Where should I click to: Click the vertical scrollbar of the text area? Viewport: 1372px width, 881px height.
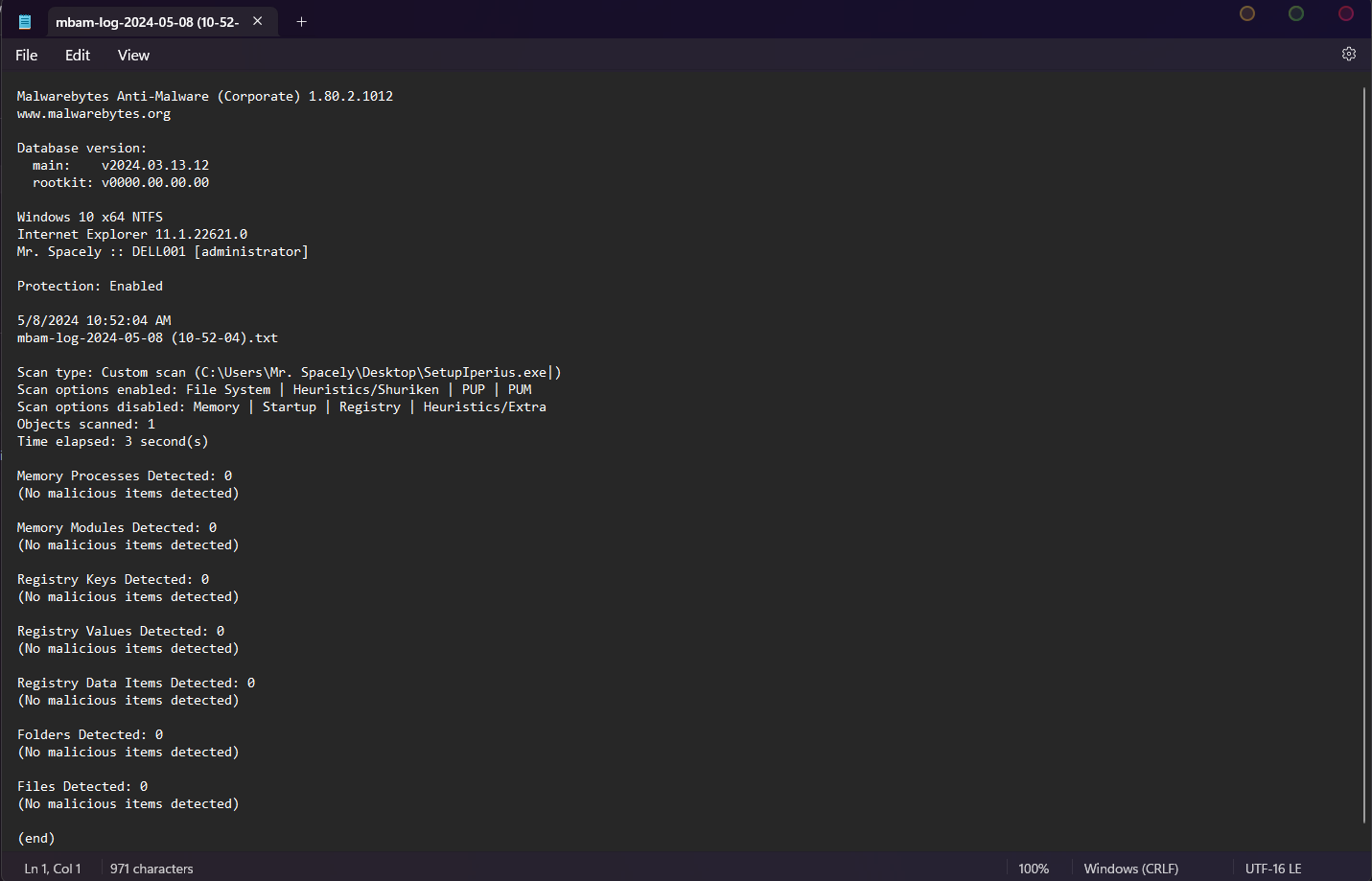(x=1363, y=455)
